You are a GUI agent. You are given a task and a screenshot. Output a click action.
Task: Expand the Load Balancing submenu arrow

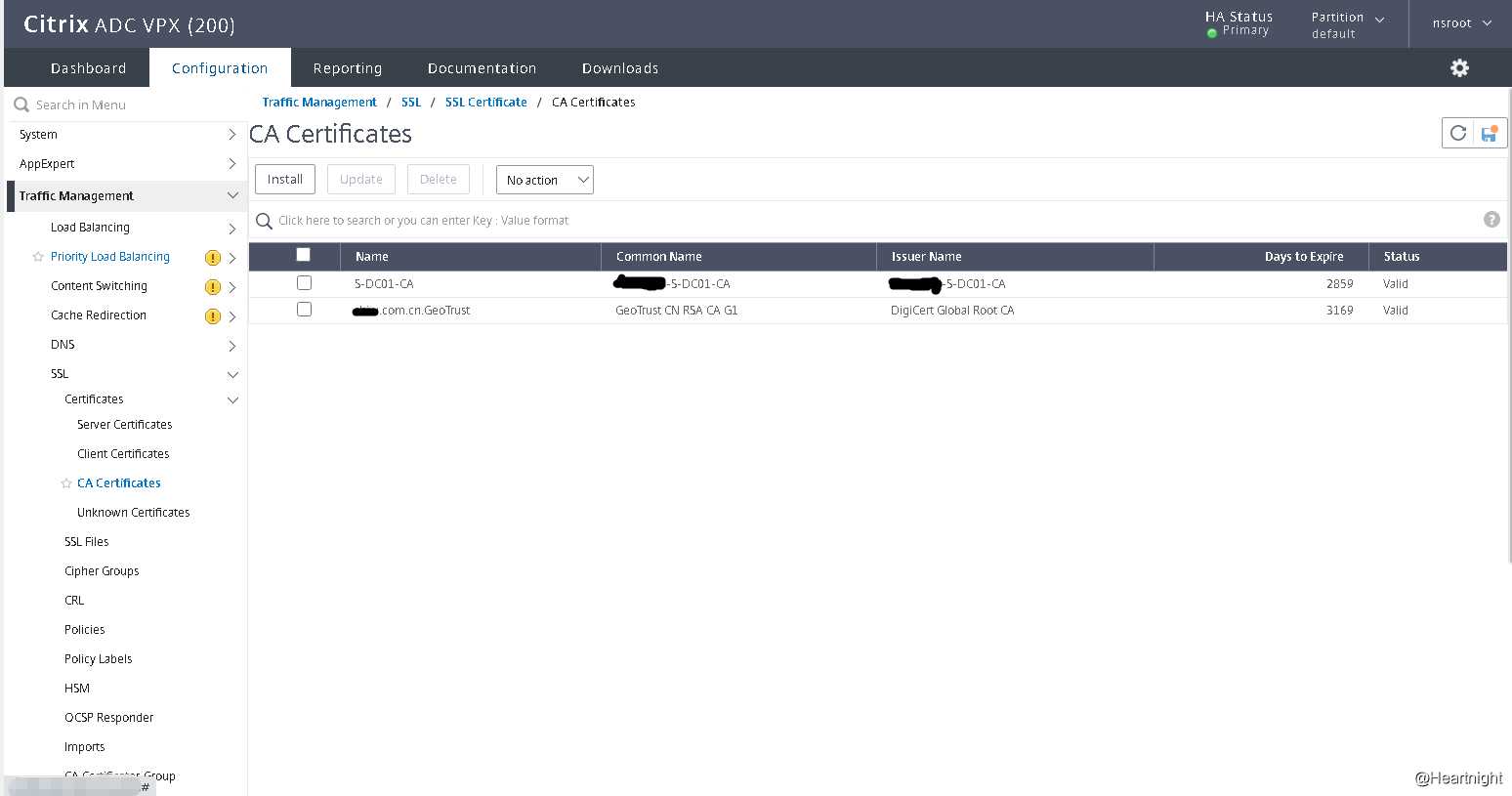[232, 229]
